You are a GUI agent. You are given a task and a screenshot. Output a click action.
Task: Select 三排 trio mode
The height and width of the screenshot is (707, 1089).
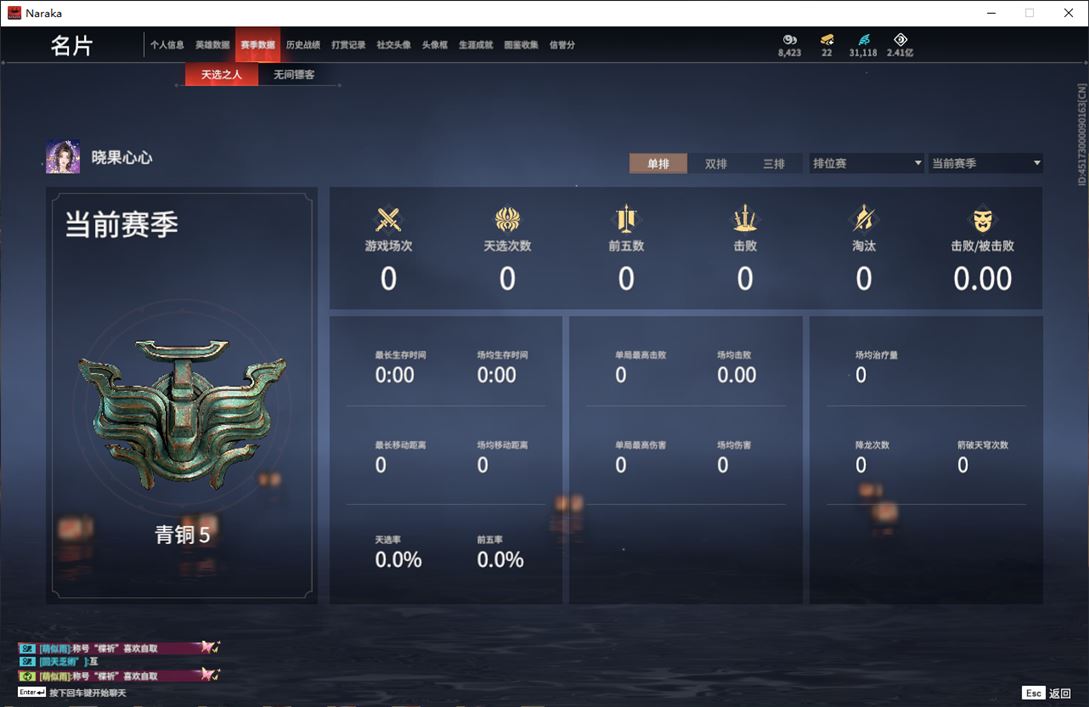[774, 164]
